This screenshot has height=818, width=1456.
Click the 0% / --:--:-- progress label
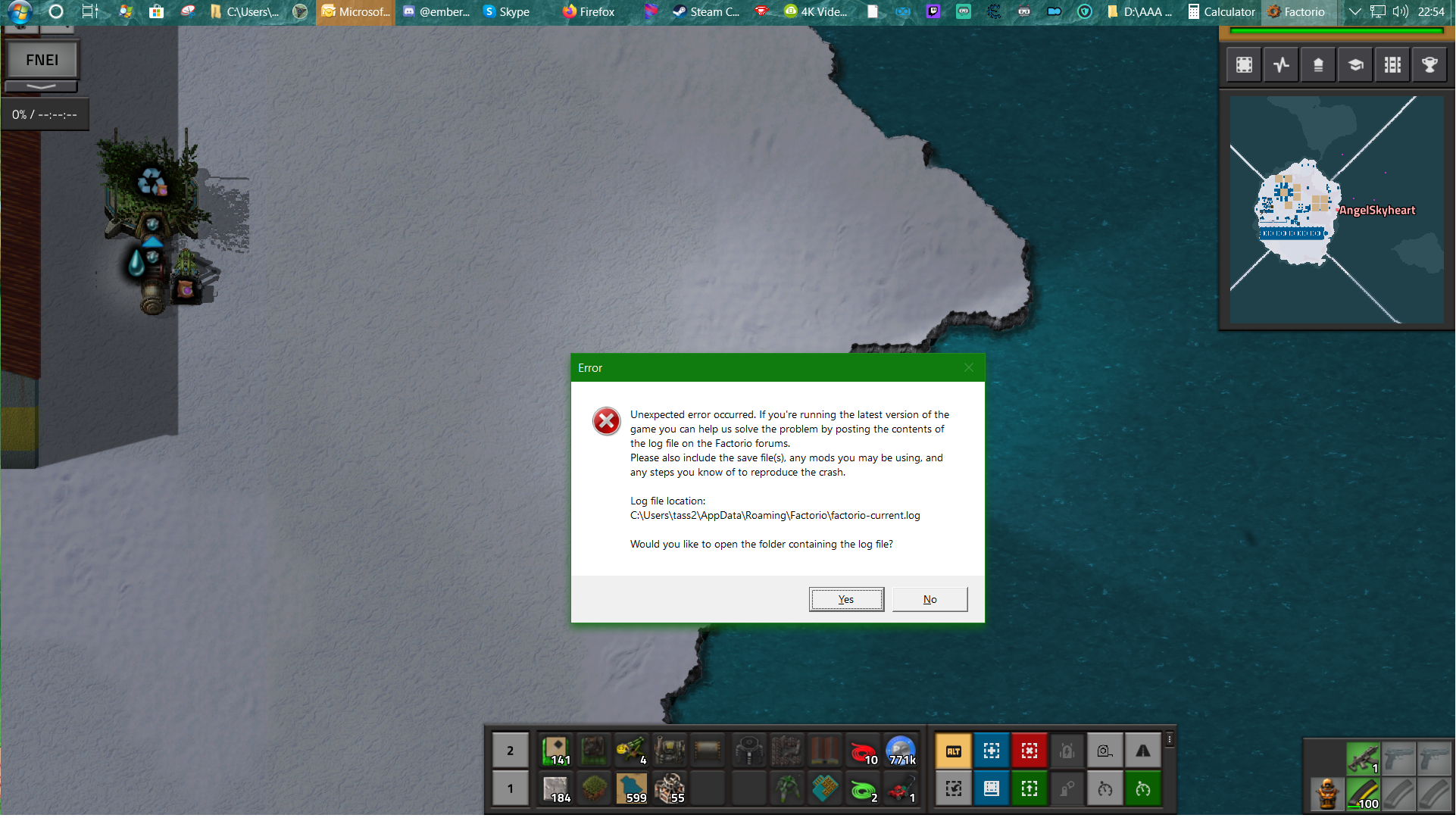click(x=45, y=114)
